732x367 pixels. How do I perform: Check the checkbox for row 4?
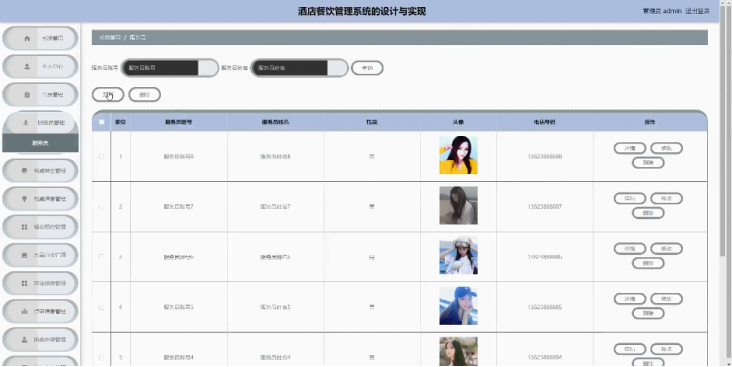101,307
